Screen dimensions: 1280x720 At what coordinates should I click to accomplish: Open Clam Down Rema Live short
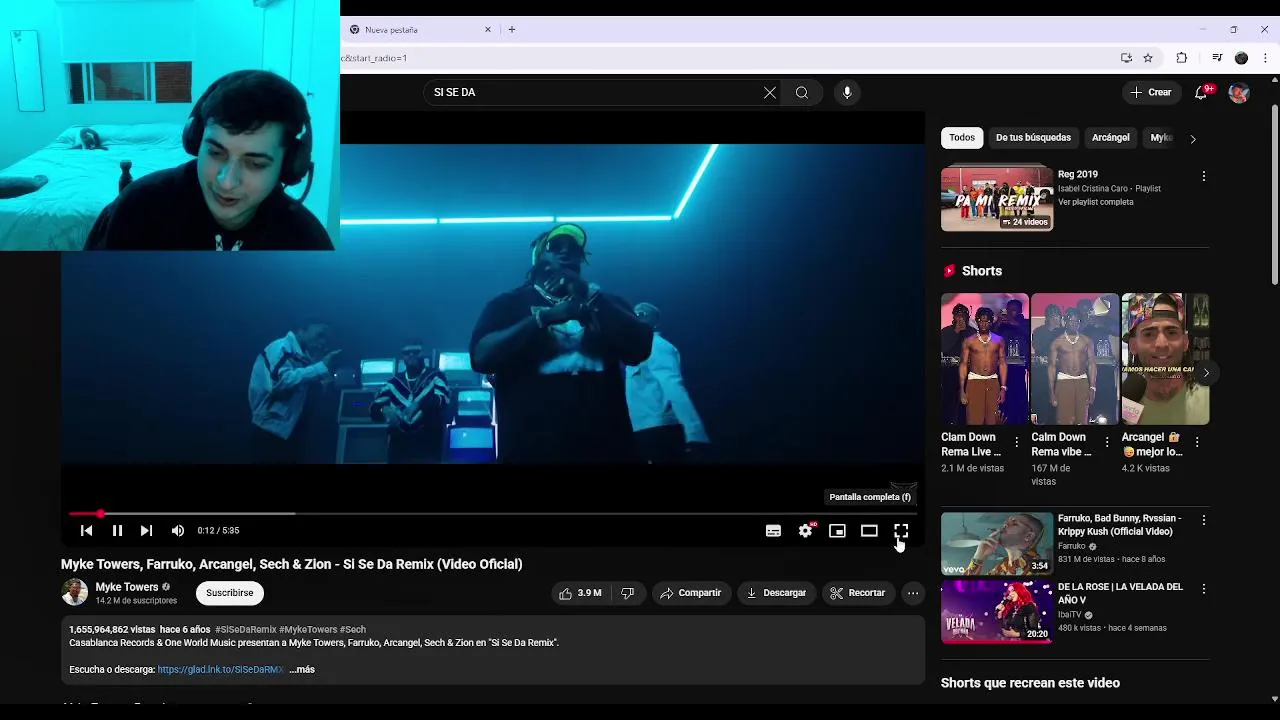pos(984,359)
